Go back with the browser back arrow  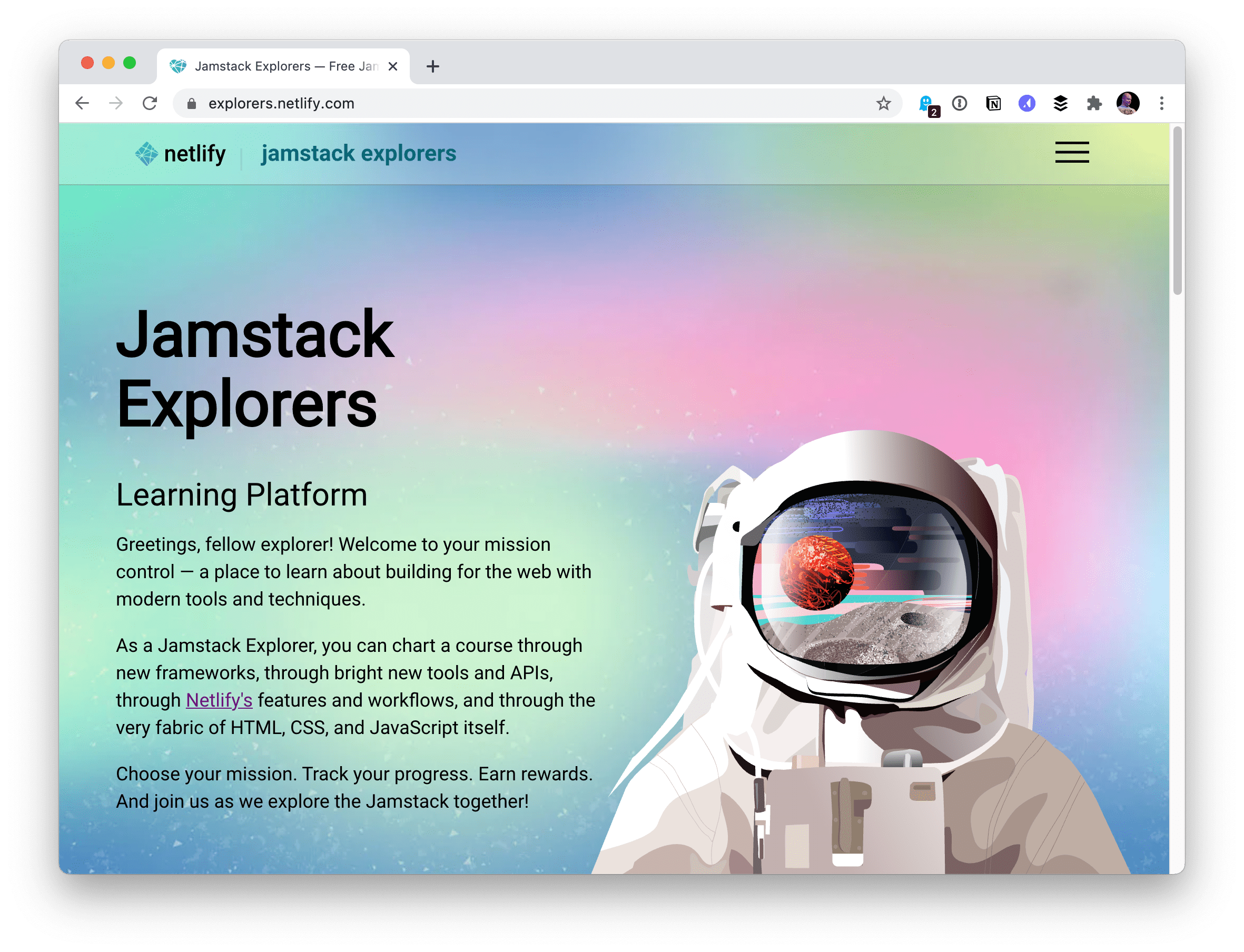point(82,103)
